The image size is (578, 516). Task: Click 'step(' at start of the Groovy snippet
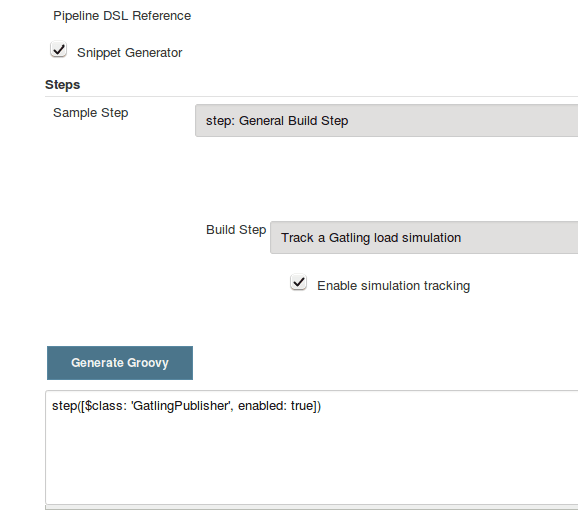(x=66, y=406)
